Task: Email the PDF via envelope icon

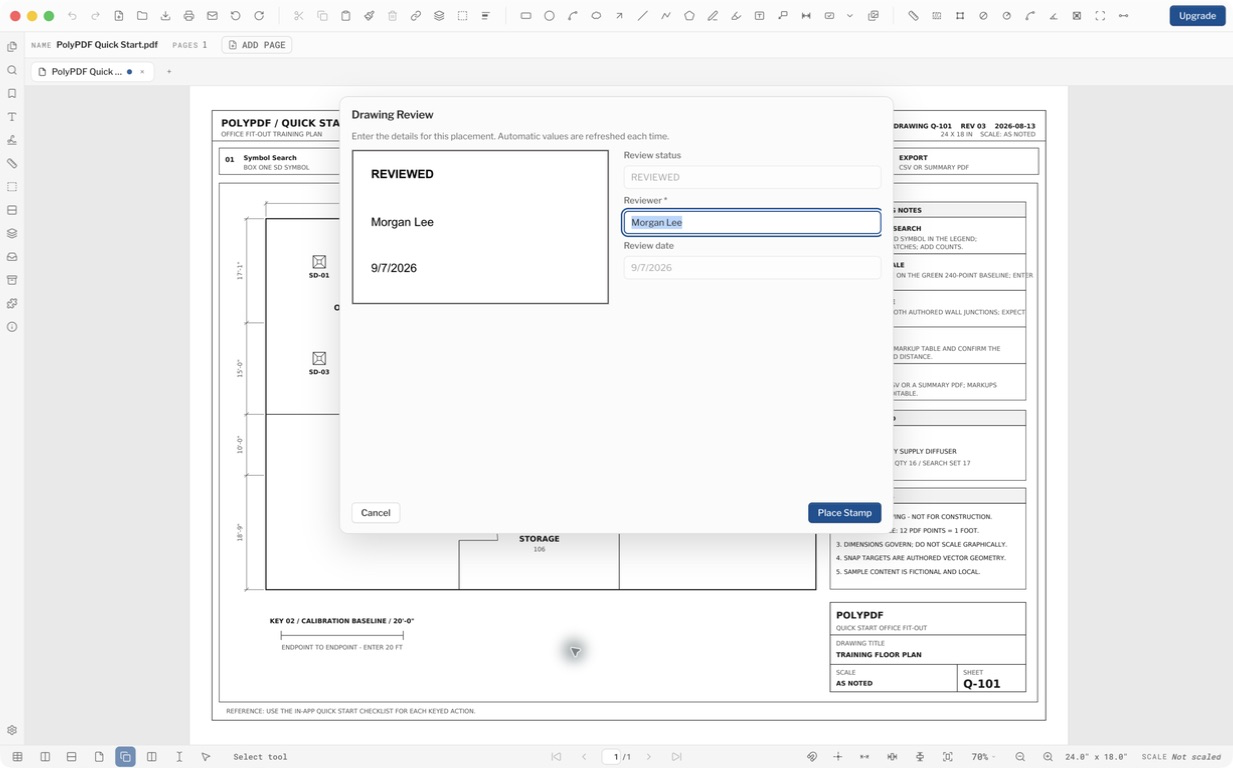Action: [212, 16]
